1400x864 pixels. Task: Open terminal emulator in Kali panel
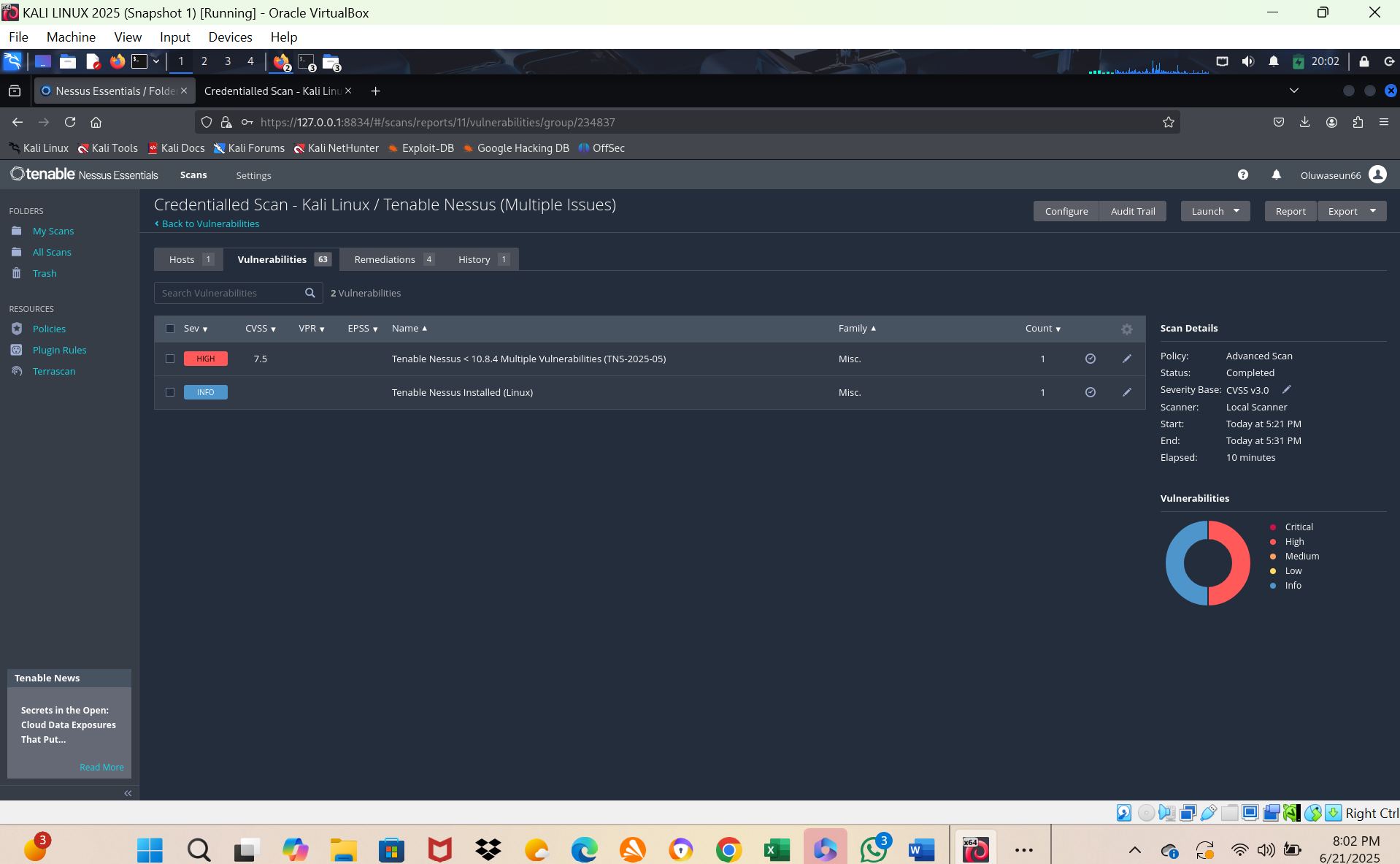[139, 61]
